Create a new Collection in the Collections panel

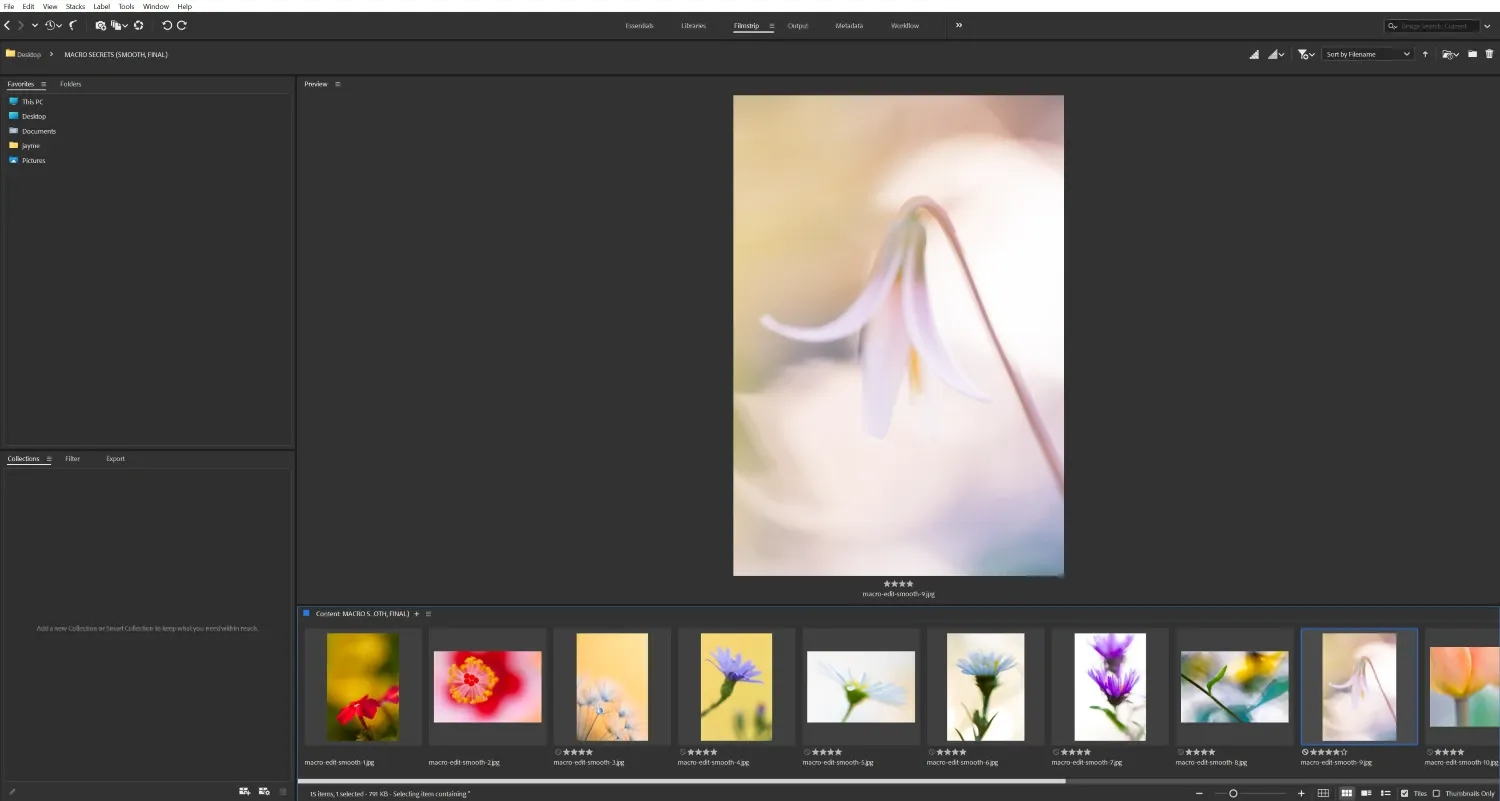click(244, 790)
